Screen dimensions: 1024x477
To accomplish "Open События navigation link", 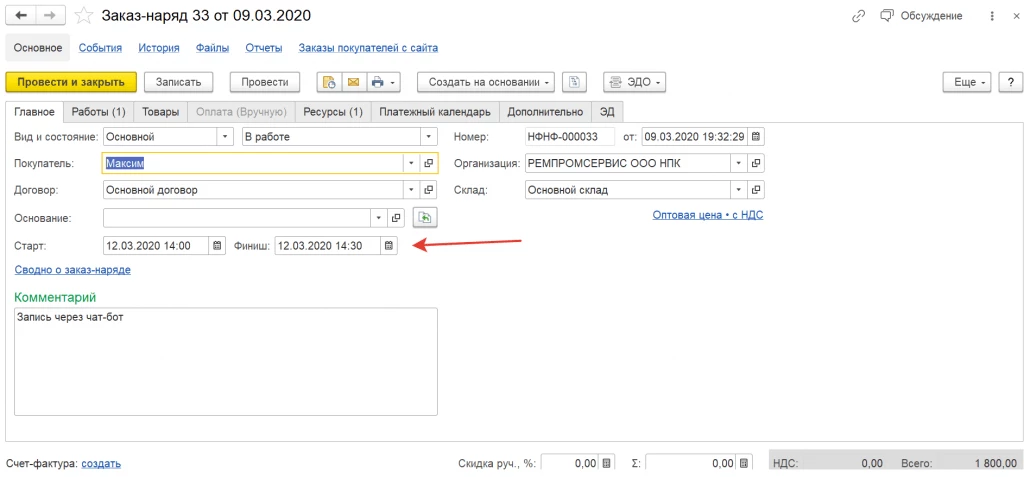I will pyautogui.click(x=101, y=48).
